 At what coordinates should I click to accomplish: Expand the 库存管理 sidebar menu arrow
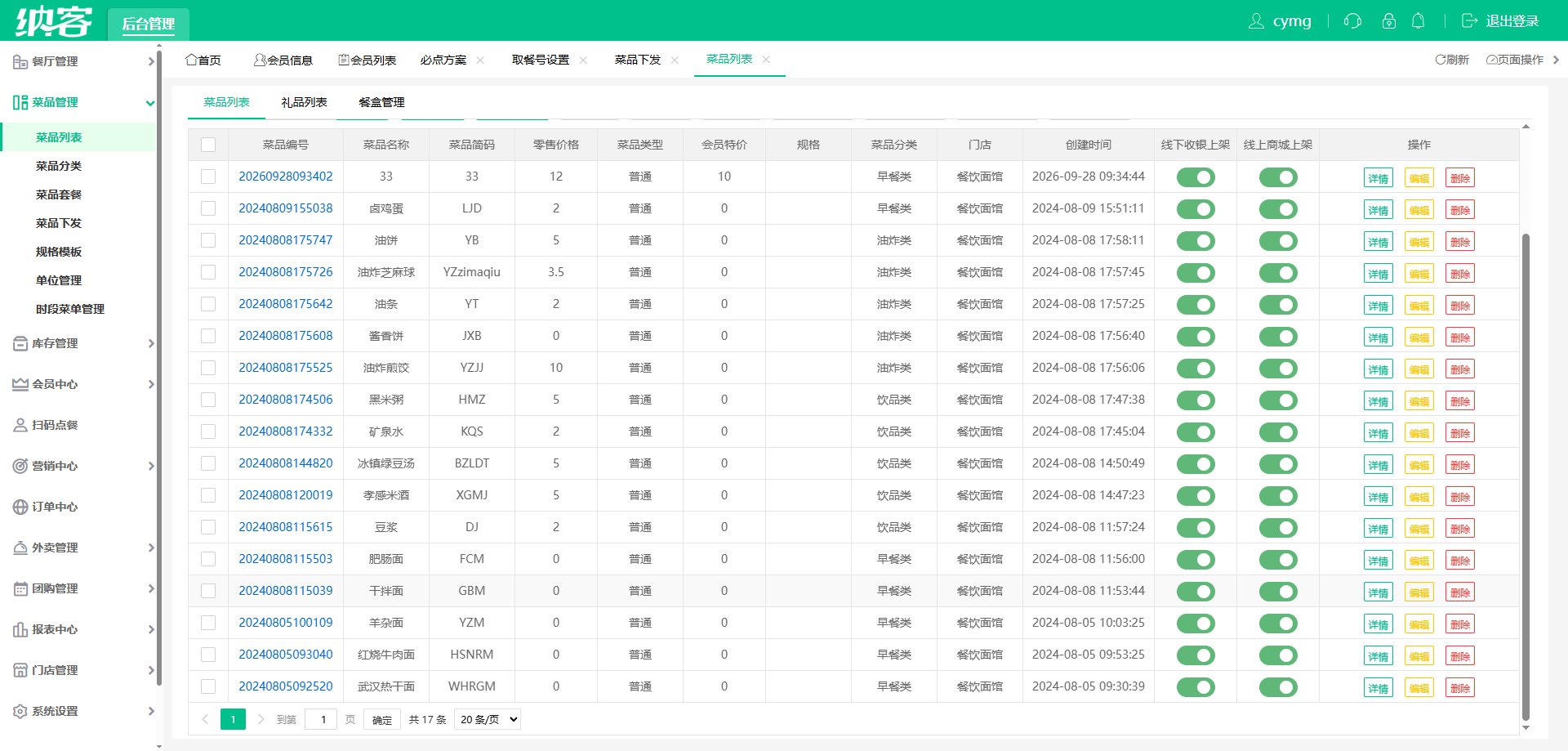coord(151,343)
